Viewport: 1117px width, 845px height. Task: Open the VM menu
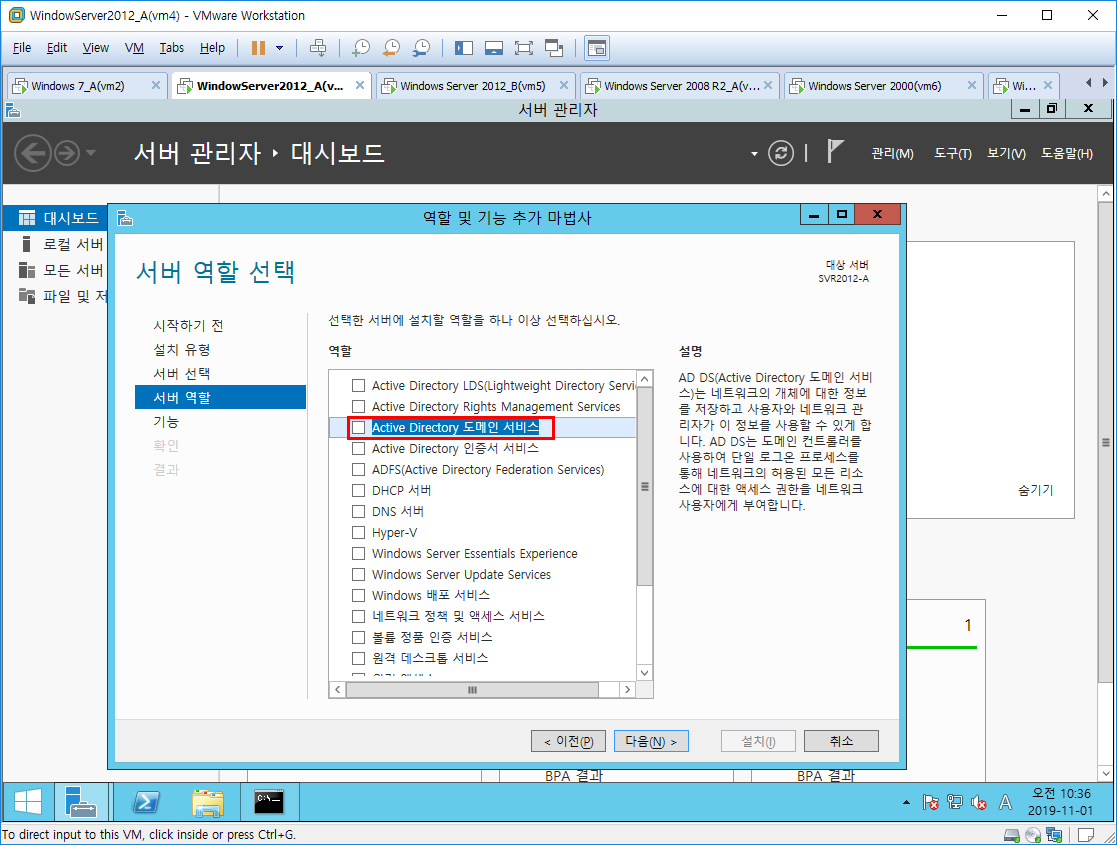[134, 48]
